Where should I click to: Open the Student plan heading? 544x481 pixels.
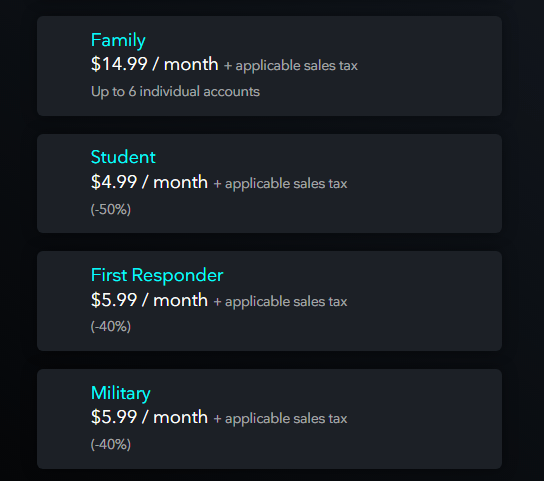(123, 157)
